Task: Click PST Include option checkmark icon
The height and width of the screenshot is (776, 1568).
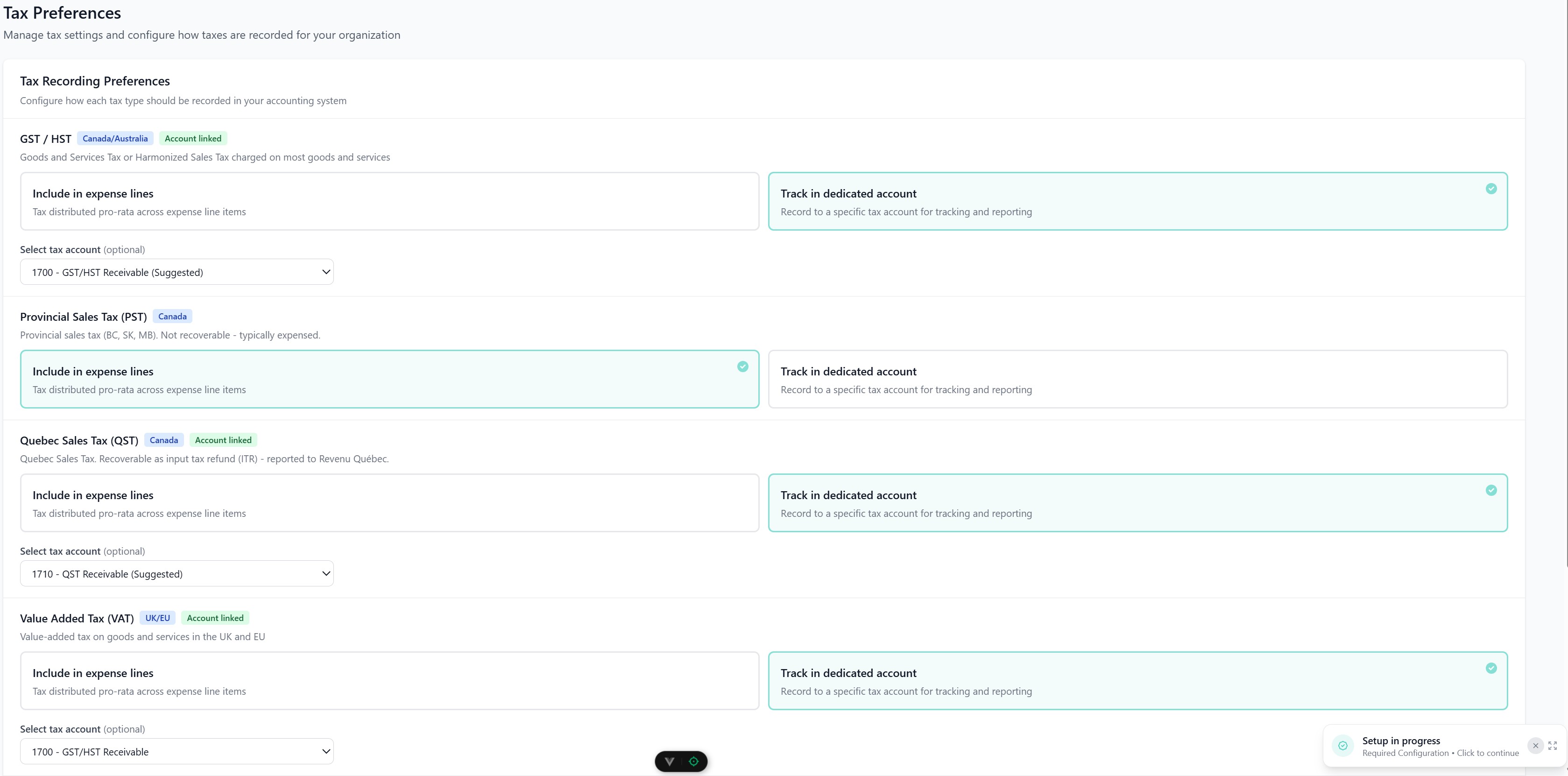Action: 742,367
